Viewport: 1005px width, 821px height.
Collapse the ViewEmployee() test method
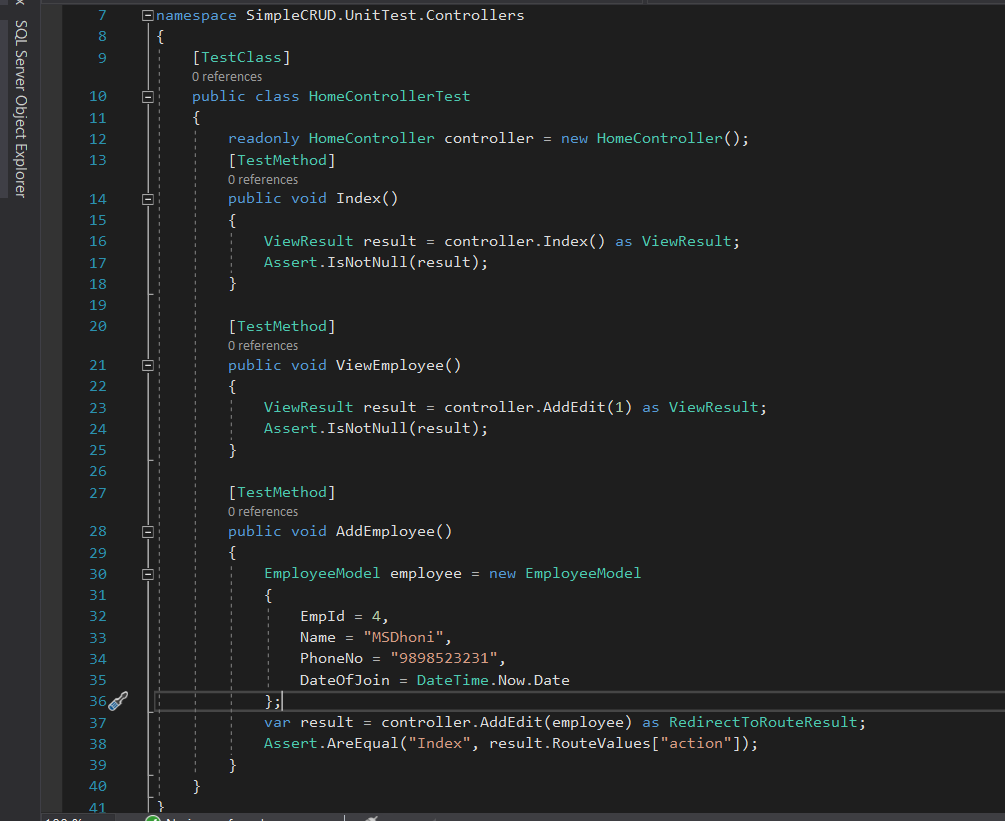click(148, 366)
